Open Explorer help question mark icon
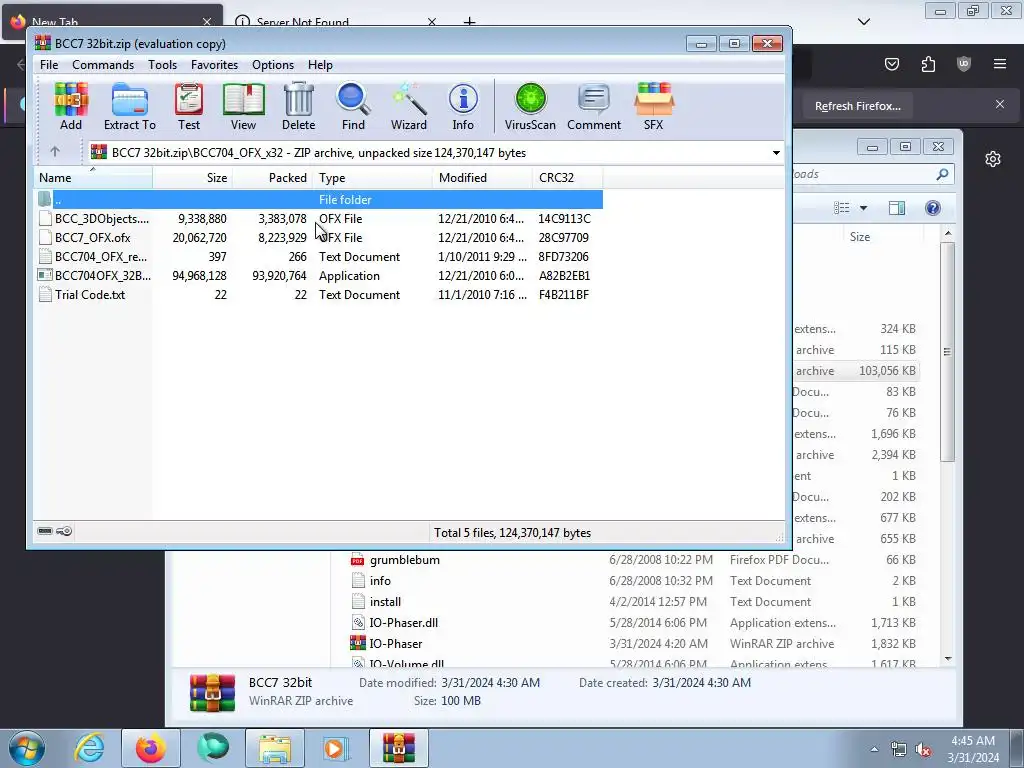 tap(933, 208)
